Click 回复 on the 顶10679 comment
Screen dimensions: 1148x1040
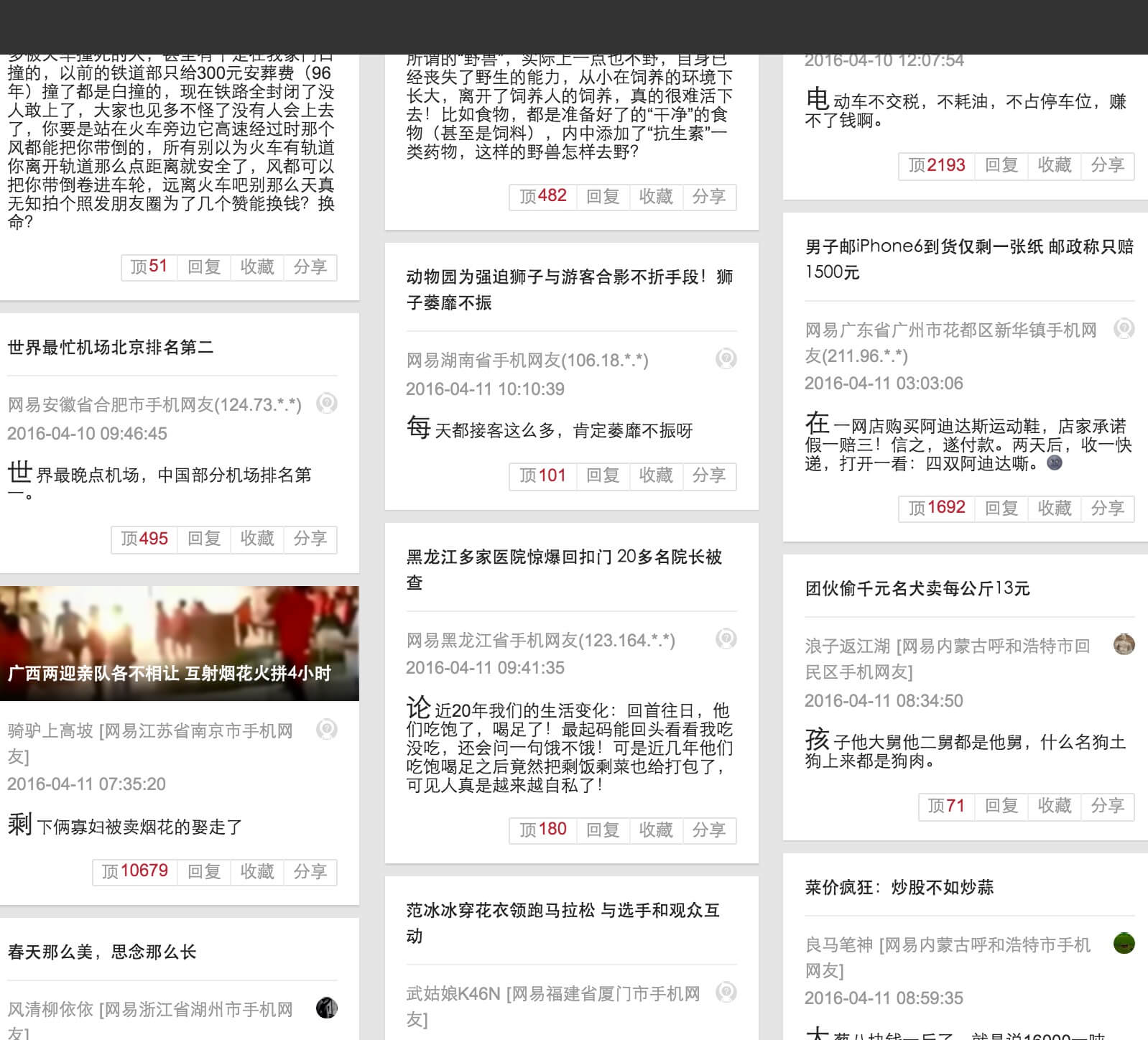204,871
